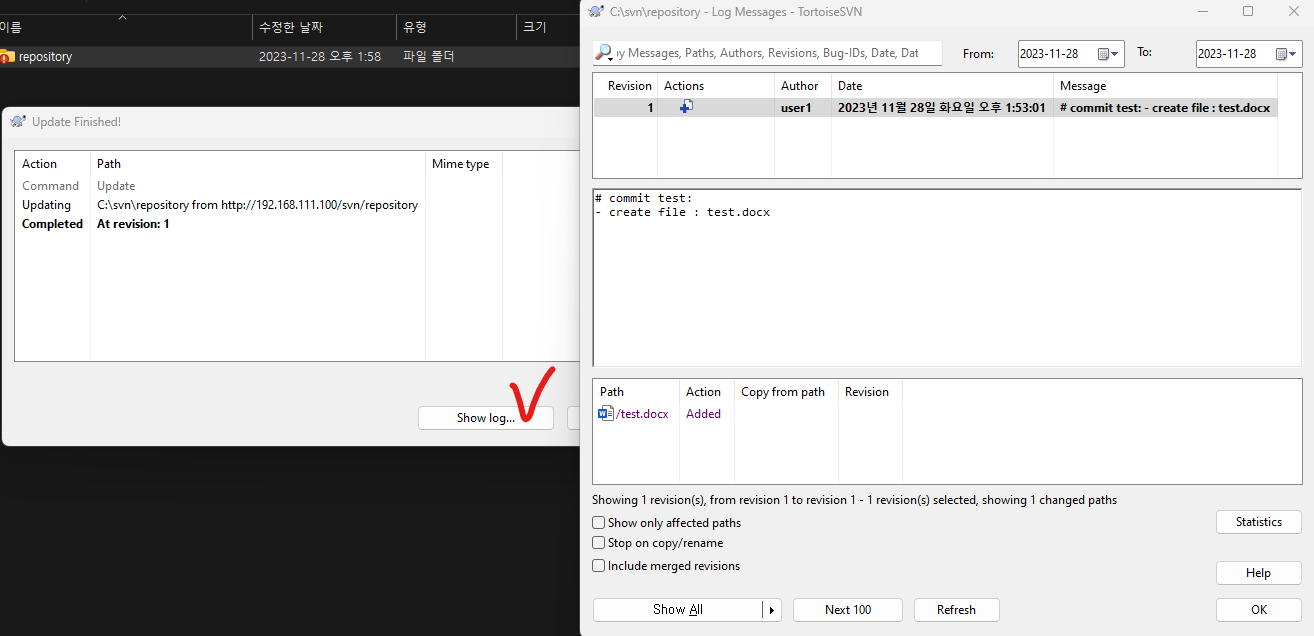Click the repository folder icon in Explorer
The image size is (1314, 636).
tap(7, 57)
